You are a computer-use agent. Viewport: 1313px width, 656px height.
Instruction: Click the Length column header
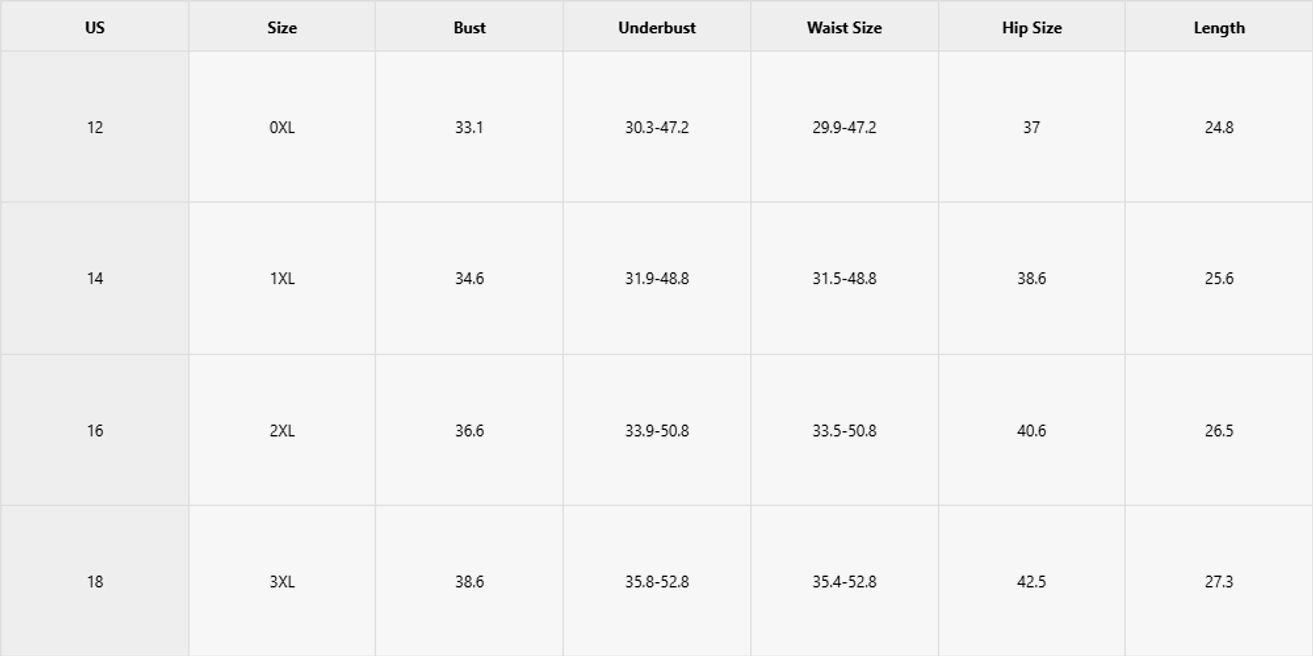[x=1219, y=28]
